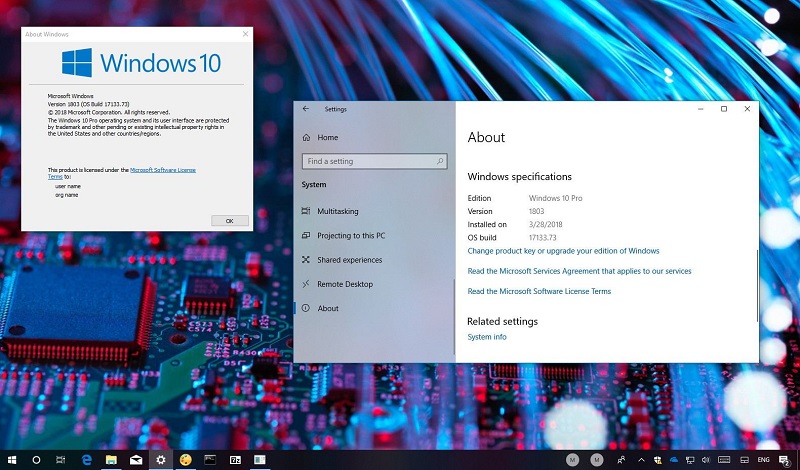Open the Microsoft Software License Terms link in About Windows
This screenshot has width=800, height=470.
click(x=163, y=170)
